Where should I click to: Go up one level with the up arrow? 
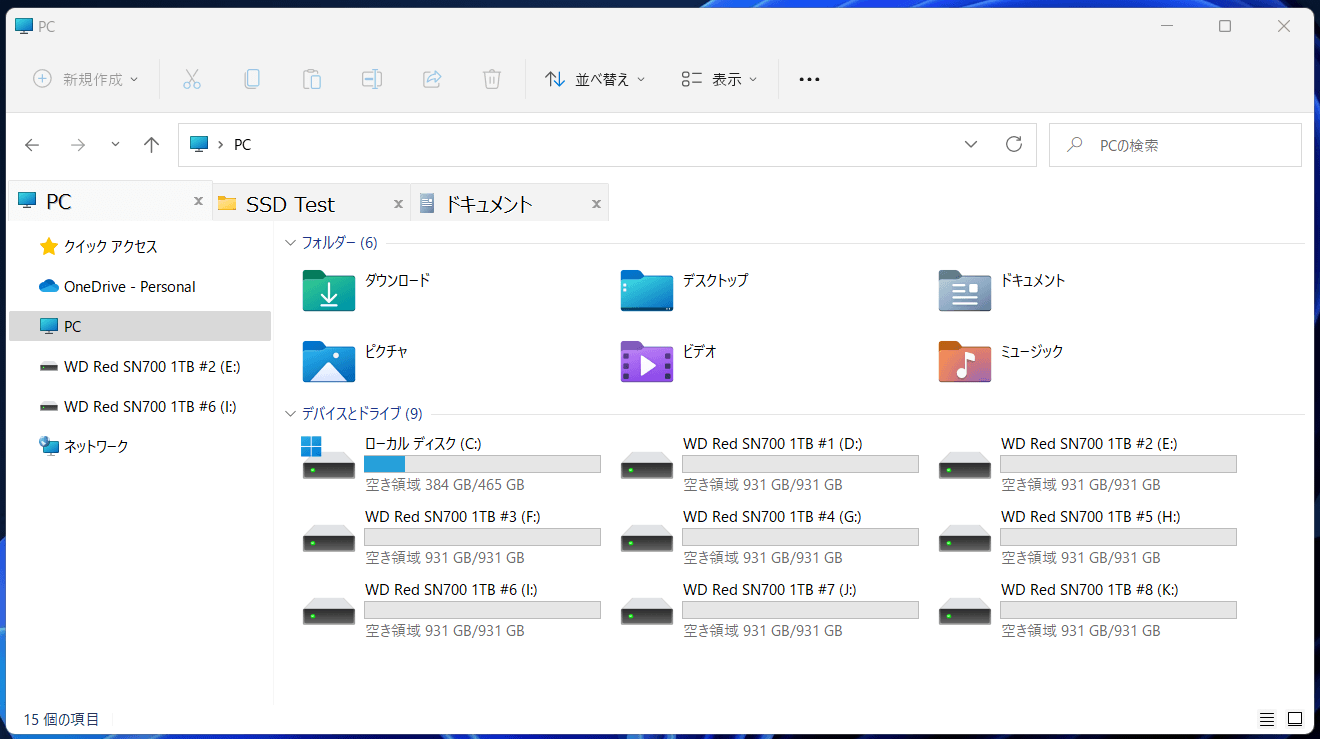coord(151,145)
